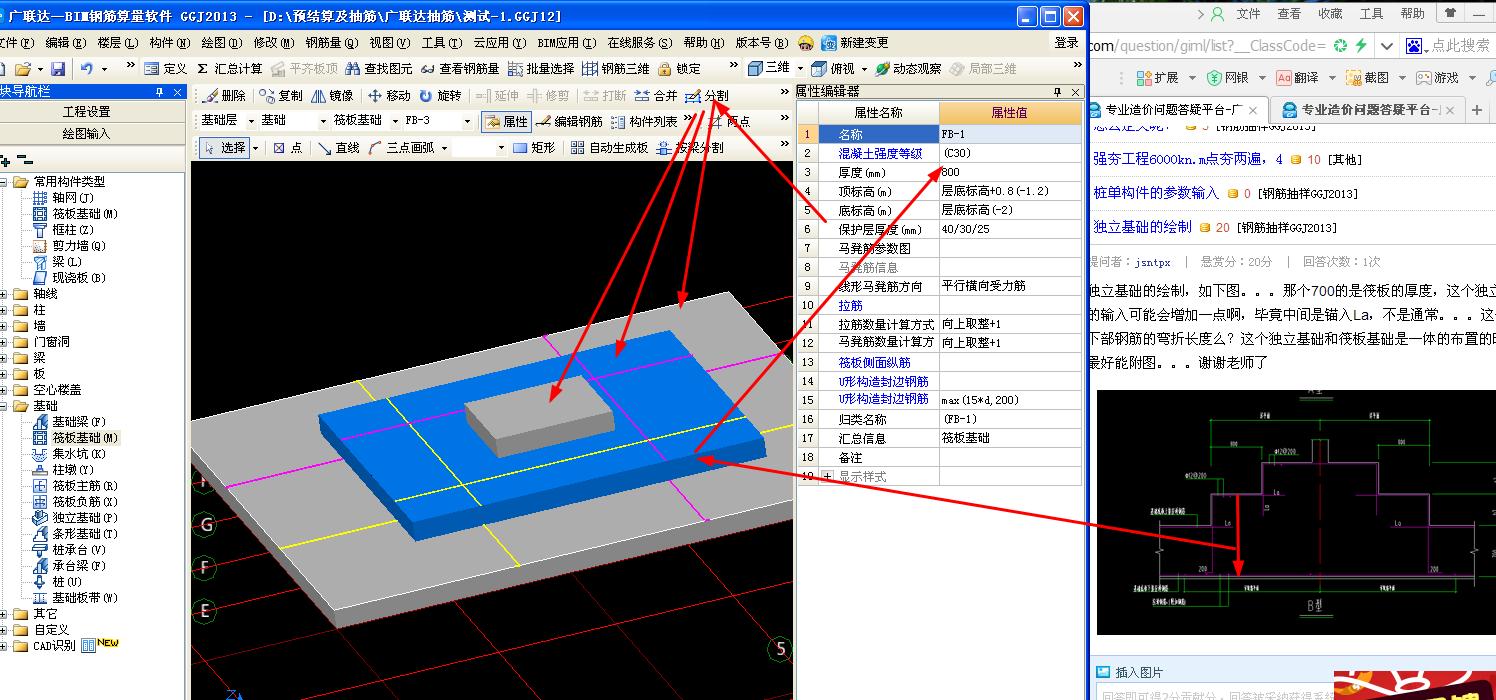Open 构件列表 component list

tap(644, 121)
